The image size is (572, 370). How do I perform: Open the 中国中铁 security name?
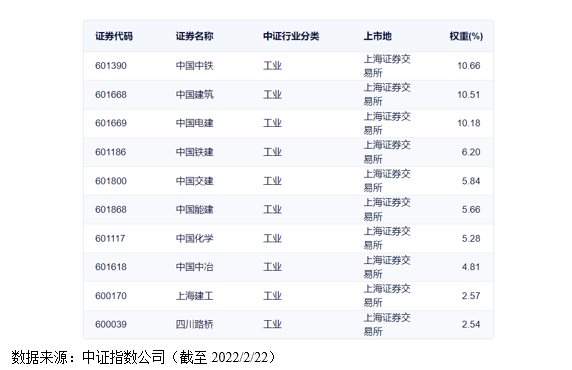(x=194, y=66)
